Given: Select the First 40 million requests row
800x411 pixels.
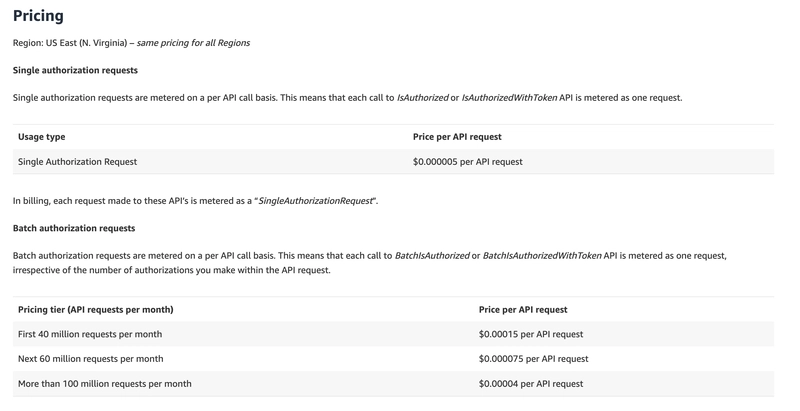Looking at the screenshot, I should tap(393, 334).
